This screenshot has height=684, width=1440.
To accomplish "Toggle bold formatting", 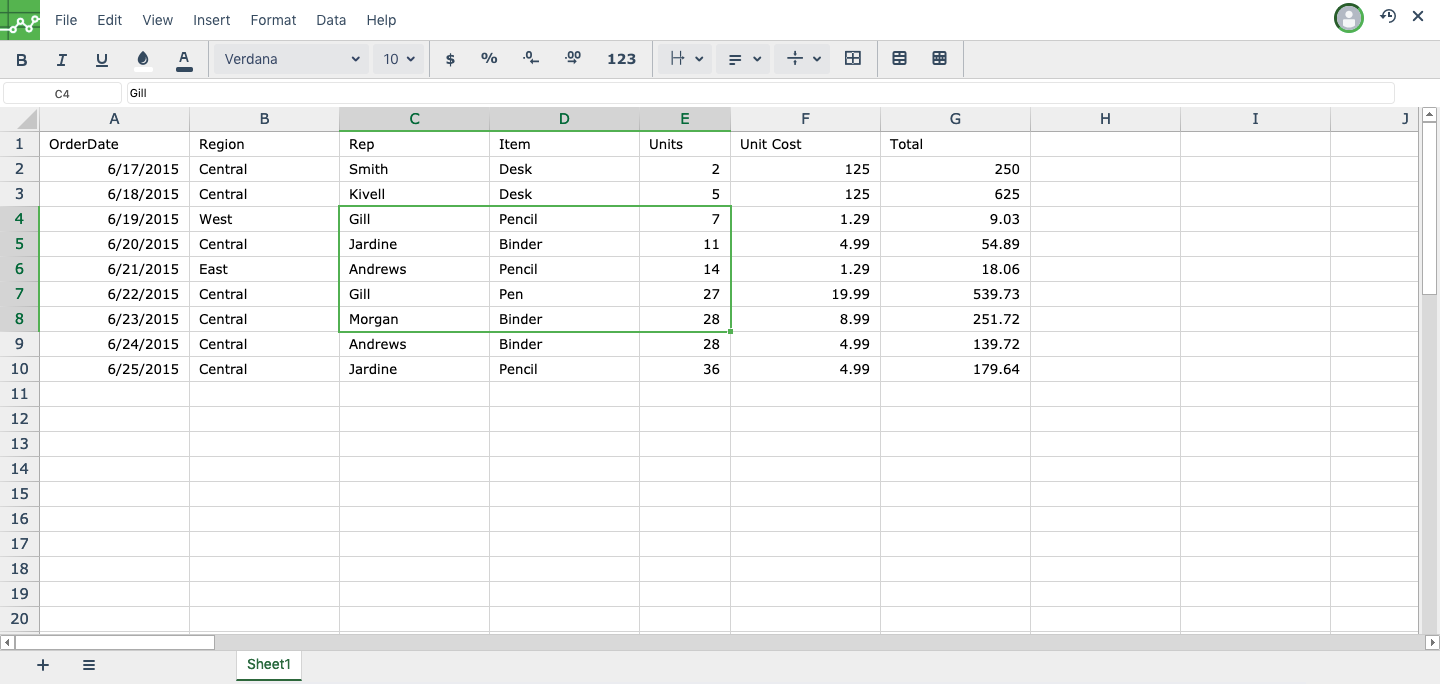I will (x=22, y=60).
